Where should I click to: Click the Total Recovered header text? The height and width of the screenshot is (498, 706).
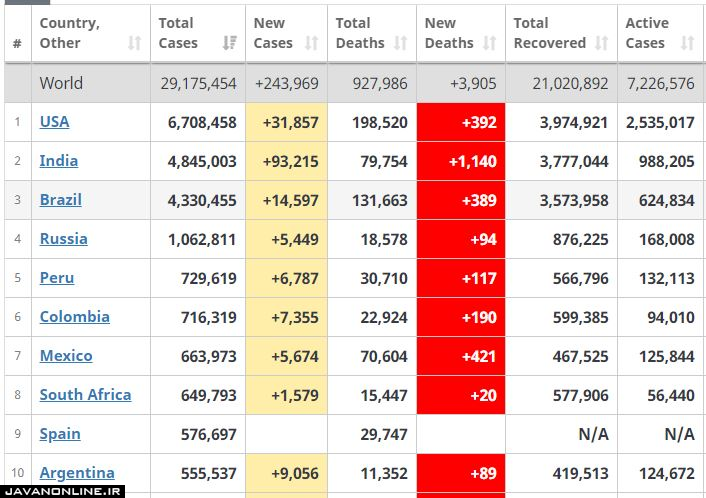click(550, 33)
